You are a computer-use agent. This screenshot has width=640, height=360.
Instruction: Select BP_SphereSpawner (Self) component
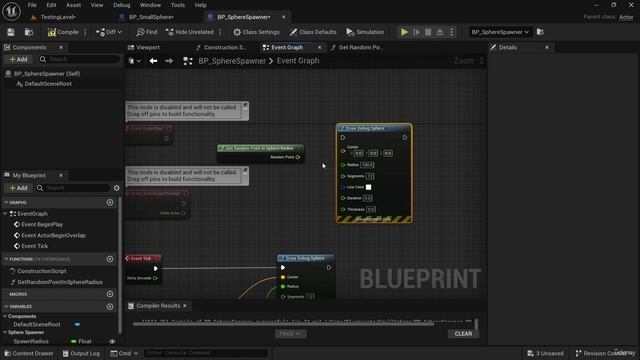click(47, 73)
